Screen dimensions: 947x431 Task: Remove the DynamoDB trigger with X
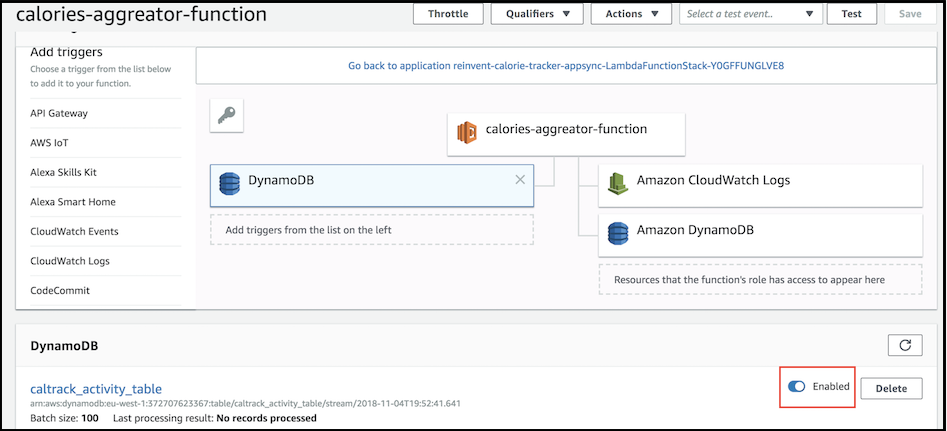[520, 180]
